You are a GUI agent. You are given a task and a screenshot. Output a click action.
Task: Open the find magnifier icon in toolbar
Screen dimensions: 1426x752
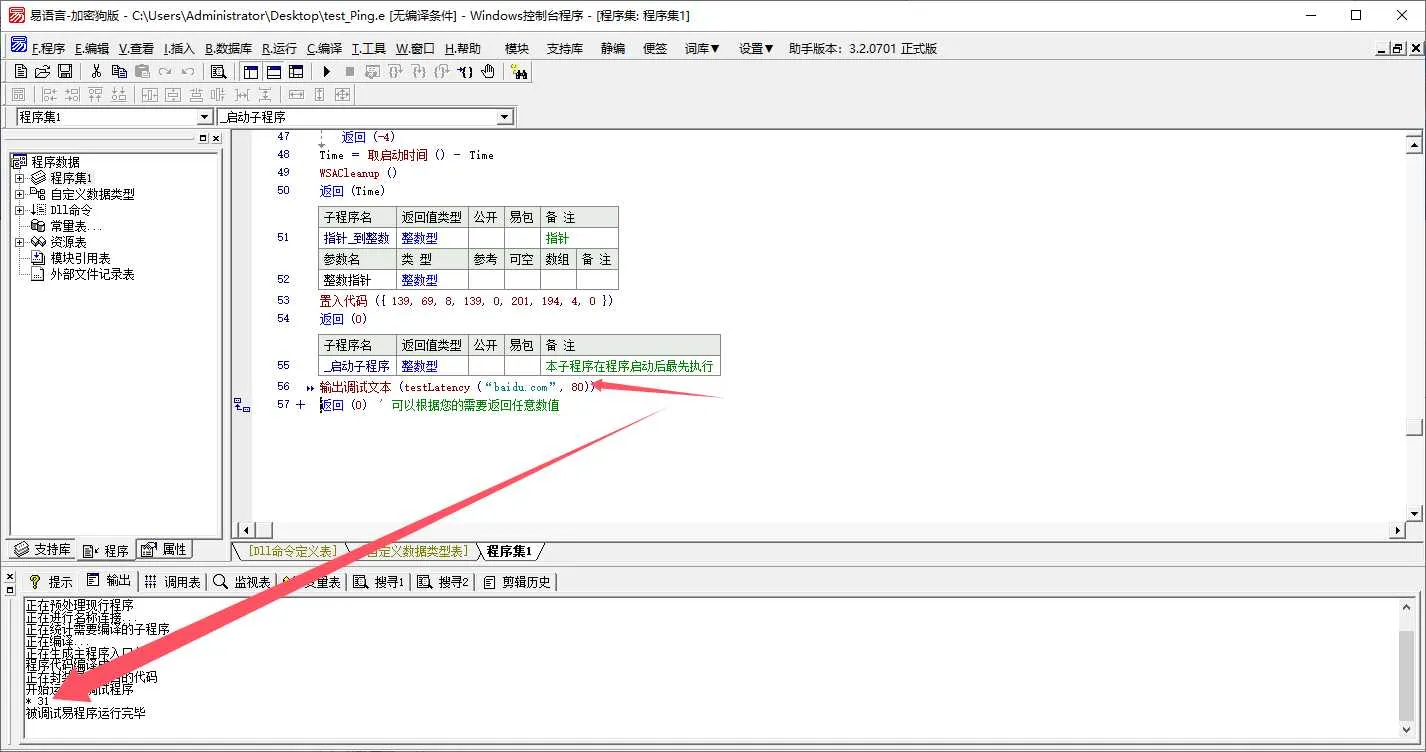coord(217,71)
